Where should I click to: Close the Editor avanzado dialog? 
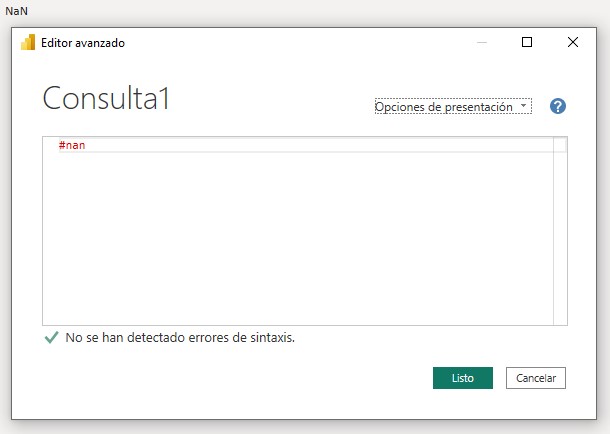click(x=573, y=42)
